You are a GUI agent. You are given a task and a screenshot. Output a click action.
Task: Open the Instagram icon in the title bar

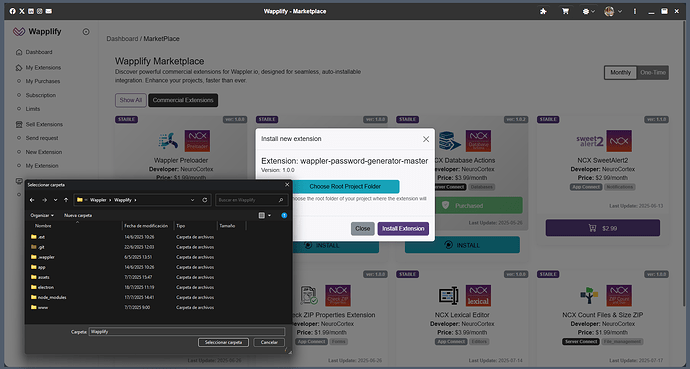click(40, 11)
